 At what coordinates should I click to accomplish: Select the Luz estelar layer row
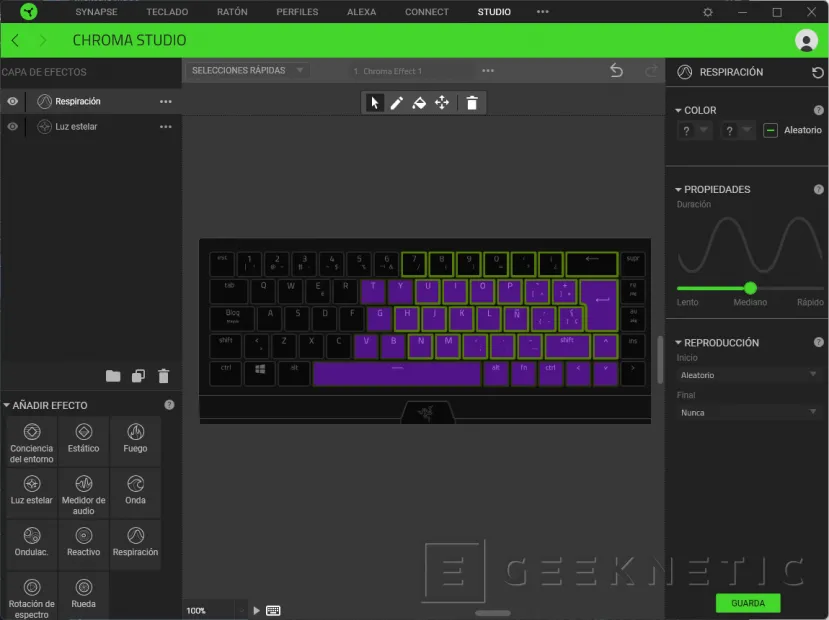click(x=91, y=126)
